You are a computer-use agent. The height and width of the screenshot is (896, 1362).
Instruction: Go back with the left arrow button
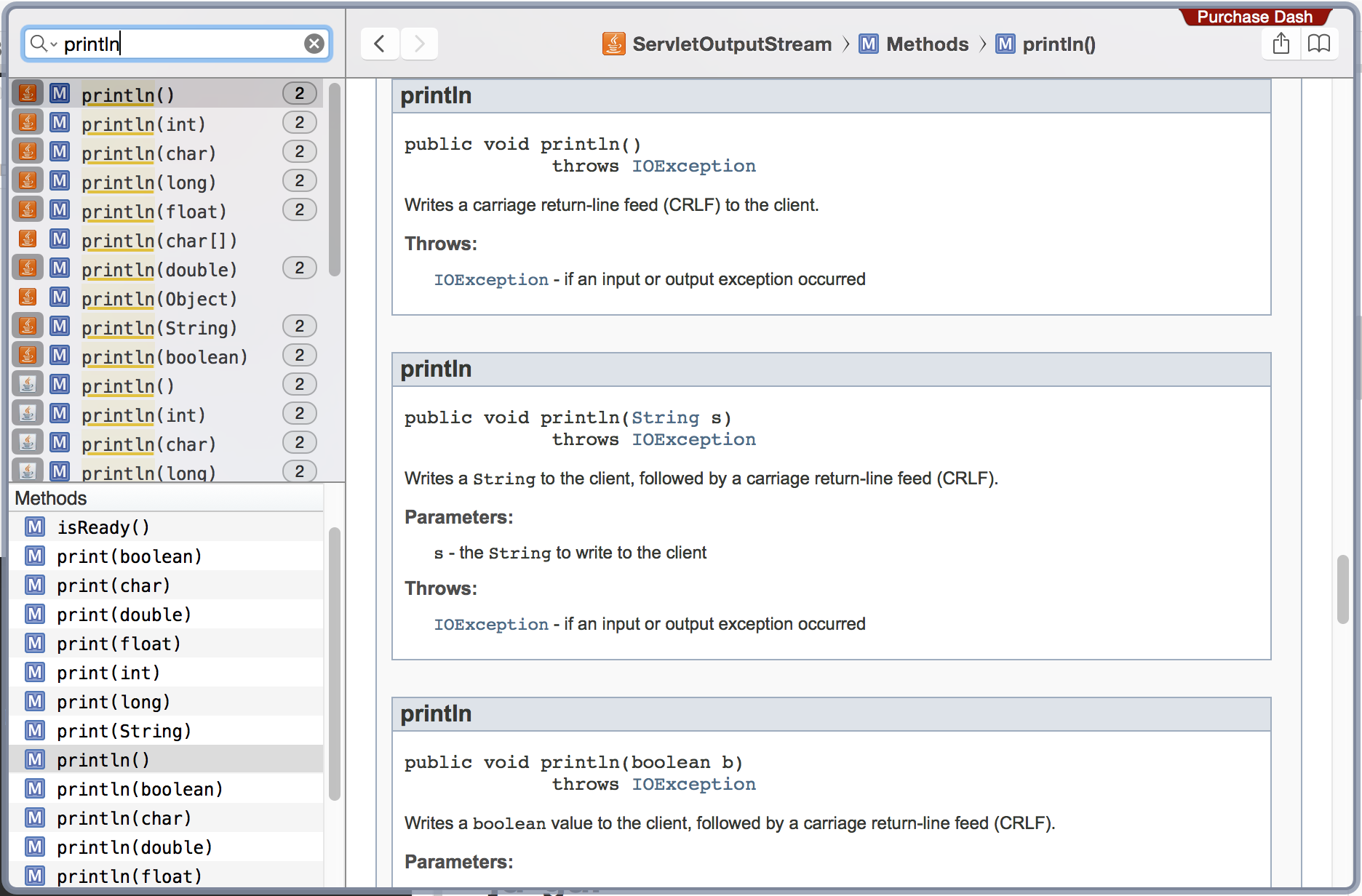(380, 44)
